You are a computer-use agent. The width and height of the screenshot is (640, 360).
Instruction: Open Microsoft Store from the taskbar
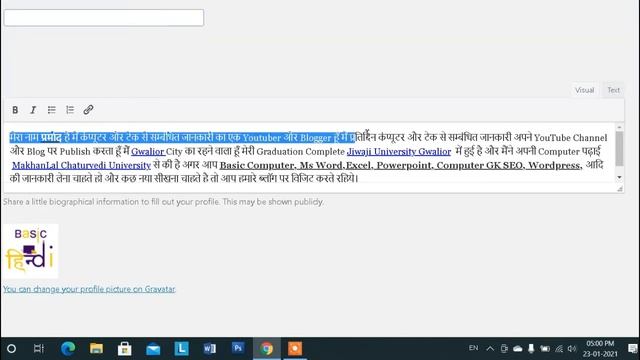[124, 349]
